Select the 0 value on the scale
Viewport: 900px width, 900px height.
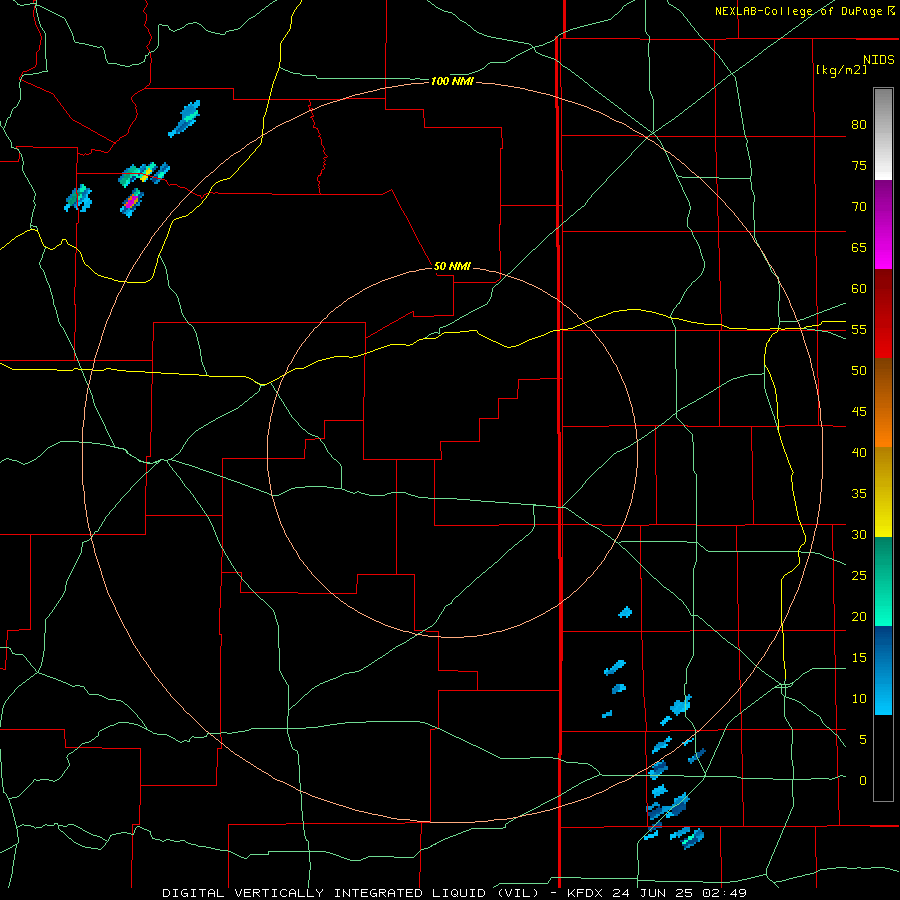pyautogui.click(x=863, y=781)
